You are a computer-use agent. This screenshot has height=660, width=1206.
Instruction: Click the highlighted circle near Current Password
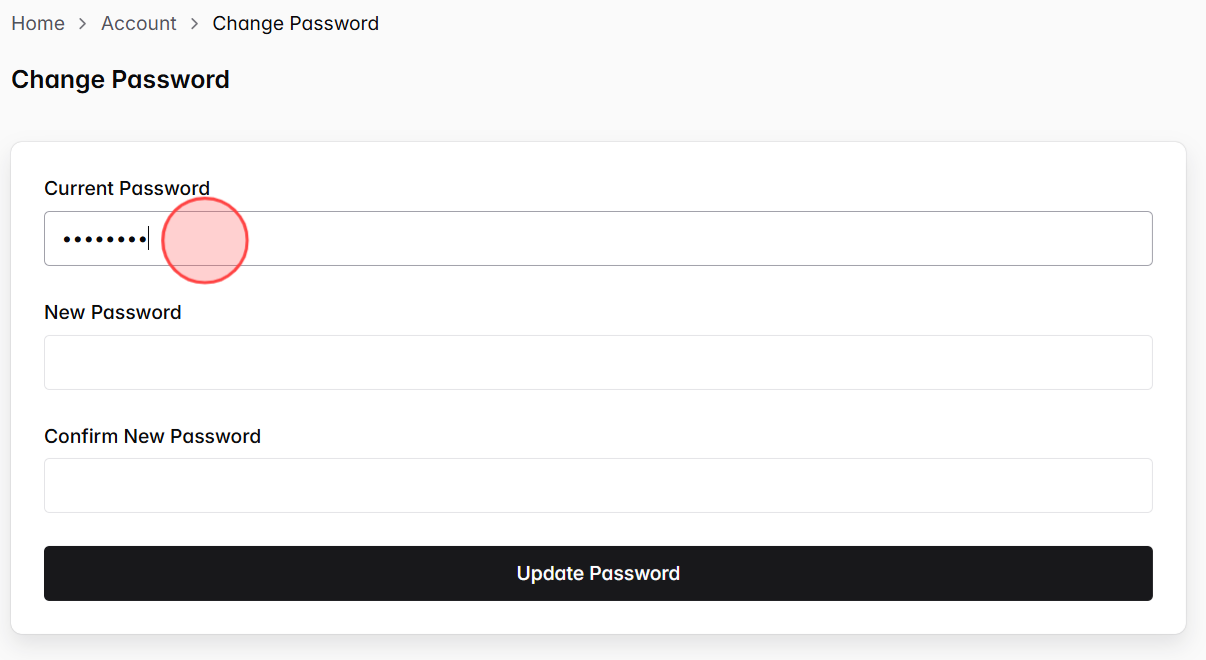point(205,240)
